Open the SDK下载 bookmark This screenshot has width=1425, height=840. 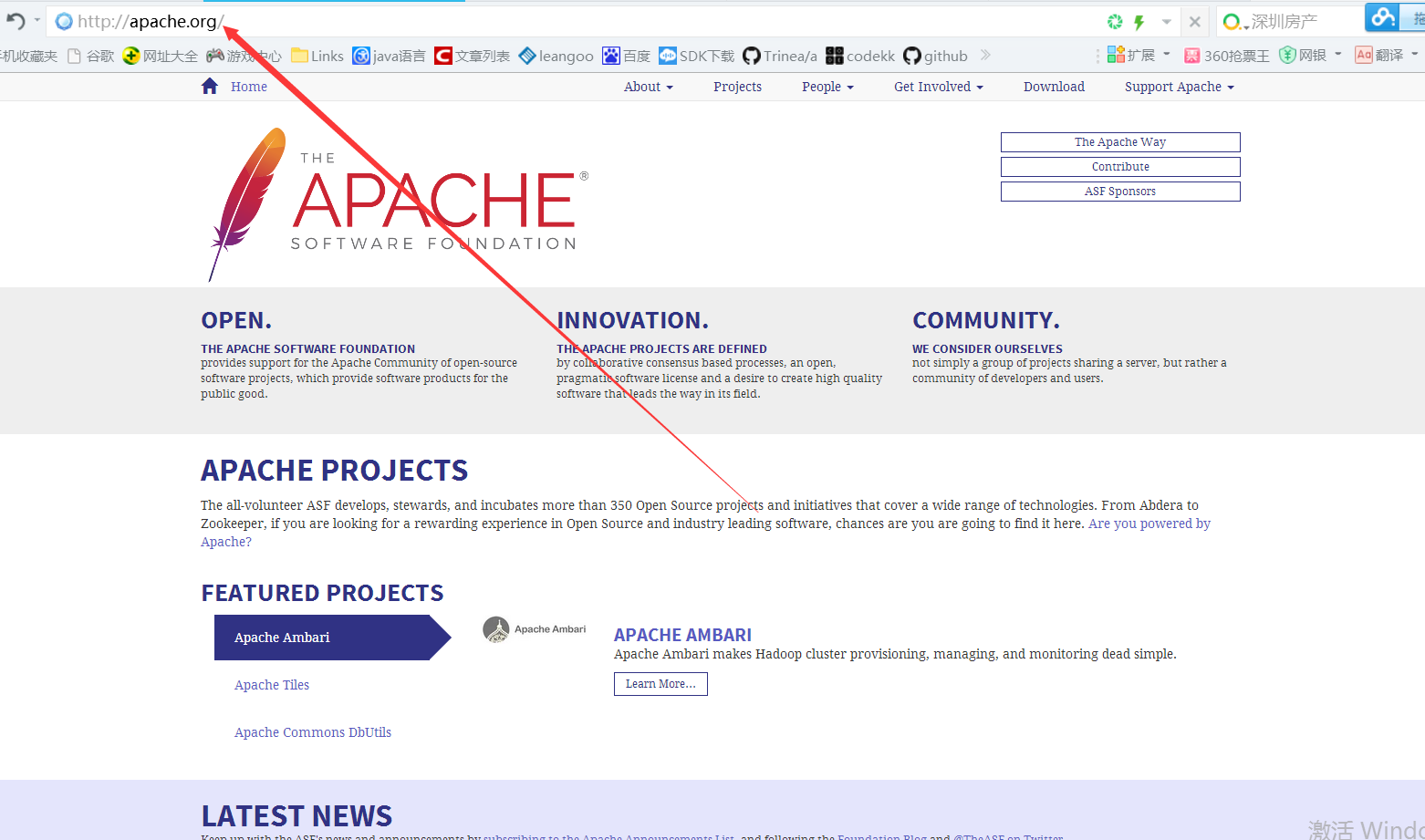coord(696,56)
